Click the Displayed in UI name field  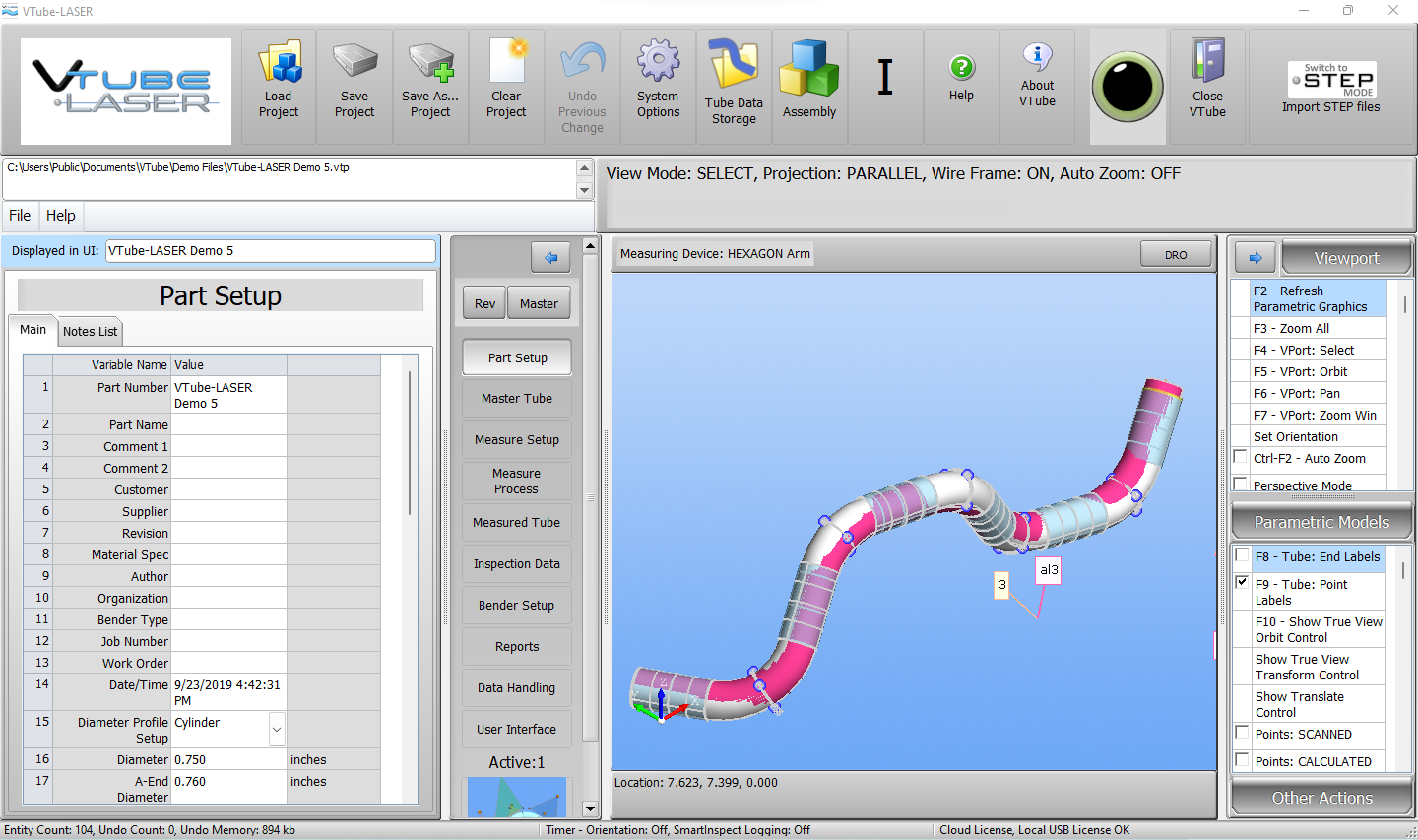[270, 251]
